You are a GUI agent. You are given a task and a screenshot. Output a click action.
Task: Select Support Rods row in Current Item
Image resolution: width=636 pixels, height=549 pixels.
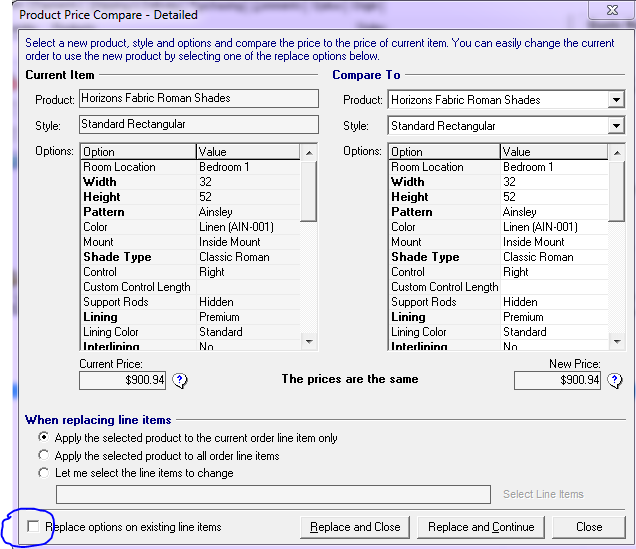tap(190, 302)
